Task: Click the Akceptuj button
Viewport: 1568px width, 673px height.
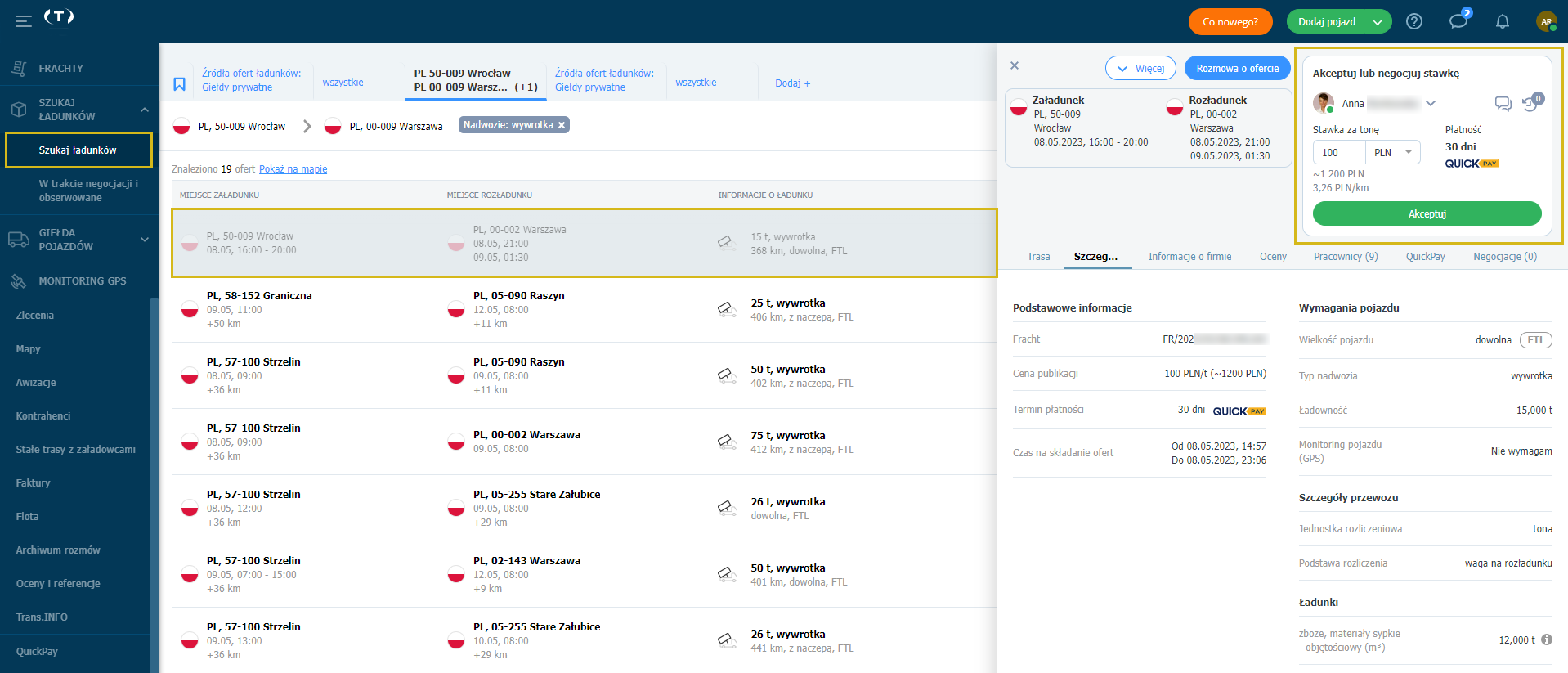Action: (x=1427, y=213)
